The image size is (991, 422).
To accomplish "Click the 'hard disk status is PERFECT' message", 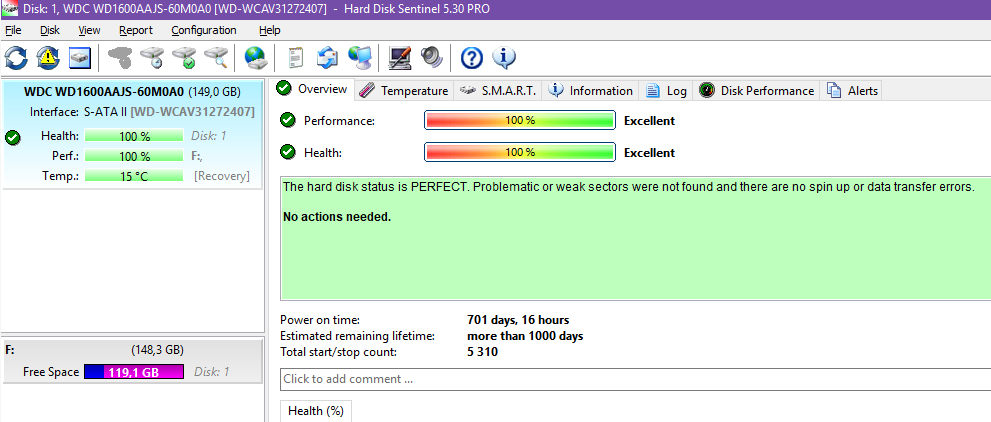I will [x=628, y=187].
